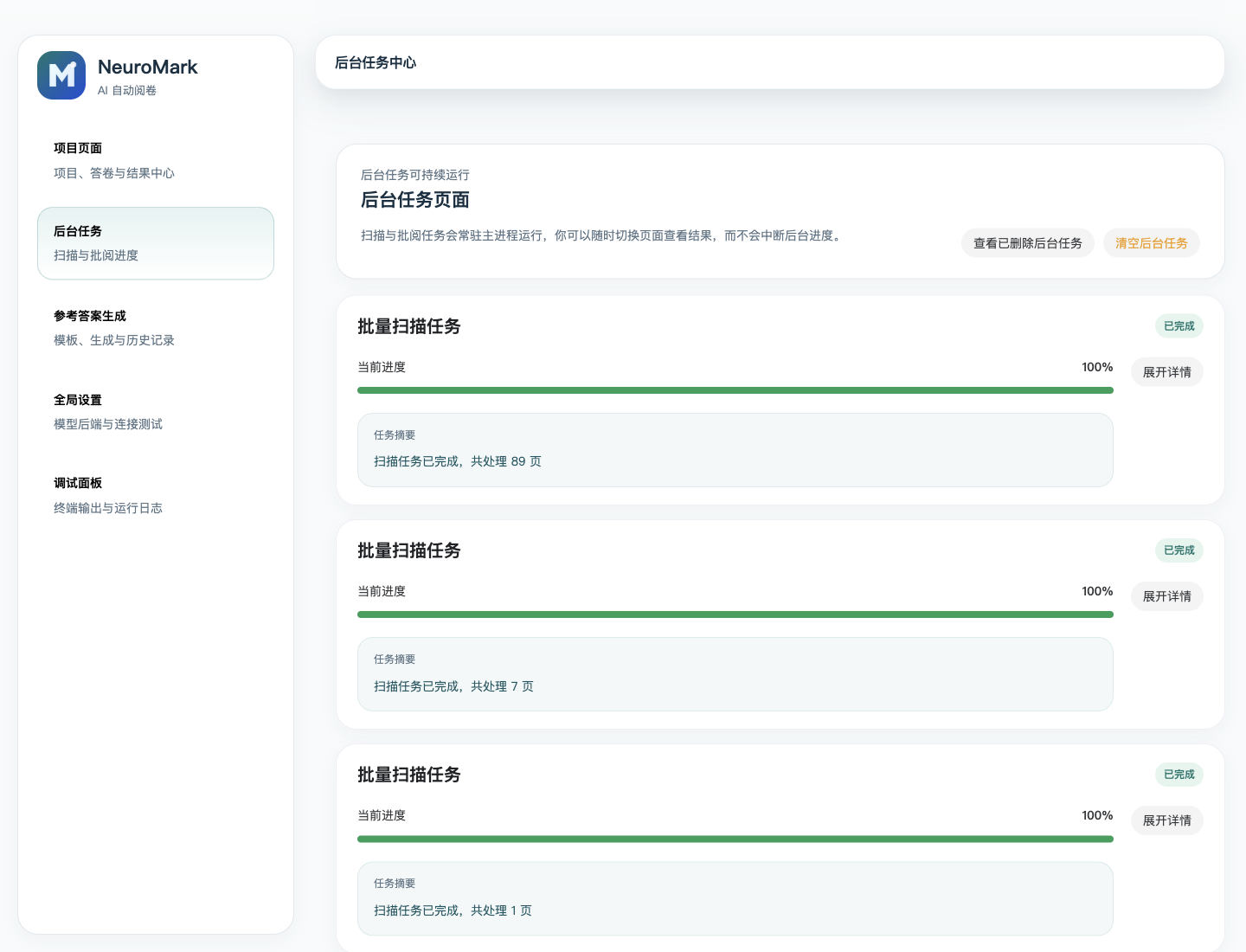Click the 后台任务可持续运行 caption

415,175
